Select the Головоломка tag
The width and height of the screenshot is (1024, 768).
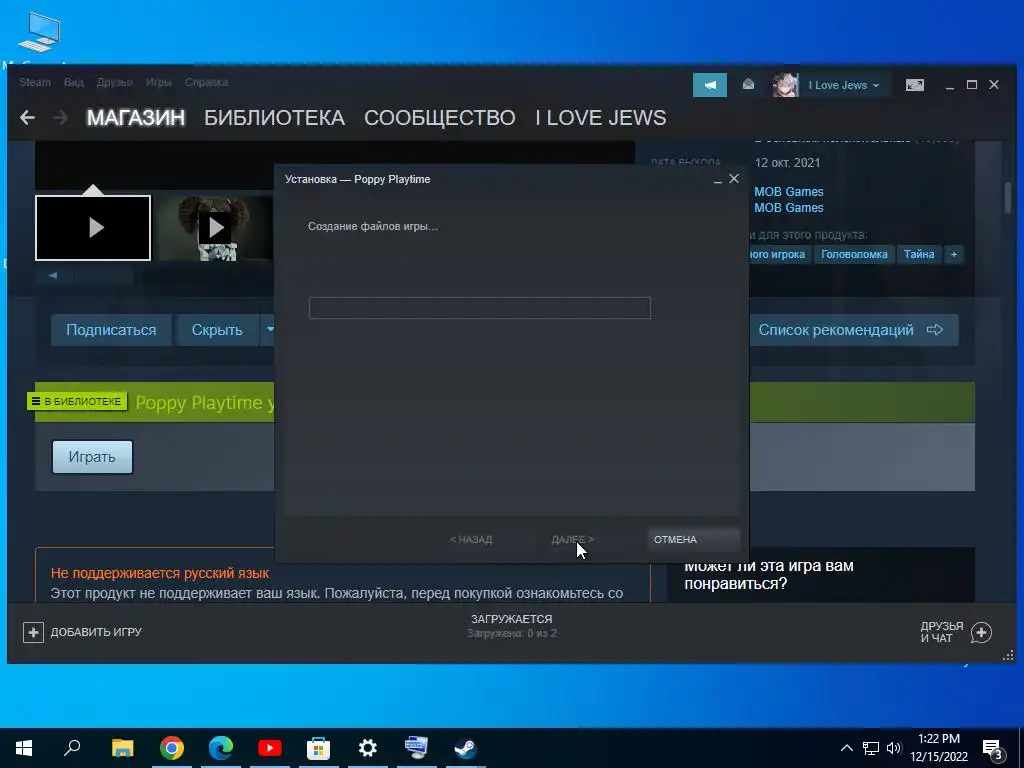[x=854, y=254]
